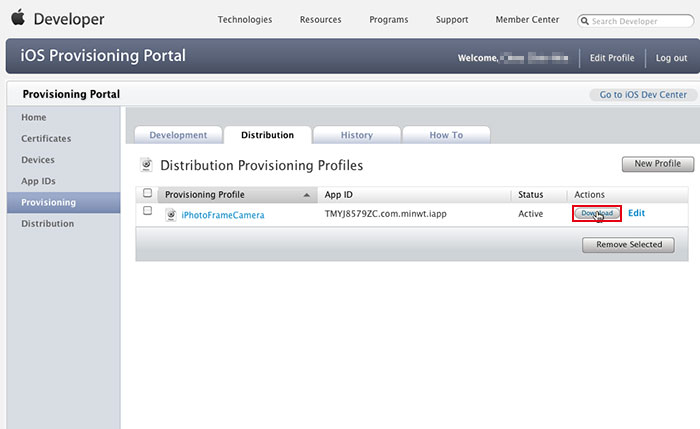This screenshot has width=700, height=429.
Task: Select the Distribution tab
Action: pos(267,135)
